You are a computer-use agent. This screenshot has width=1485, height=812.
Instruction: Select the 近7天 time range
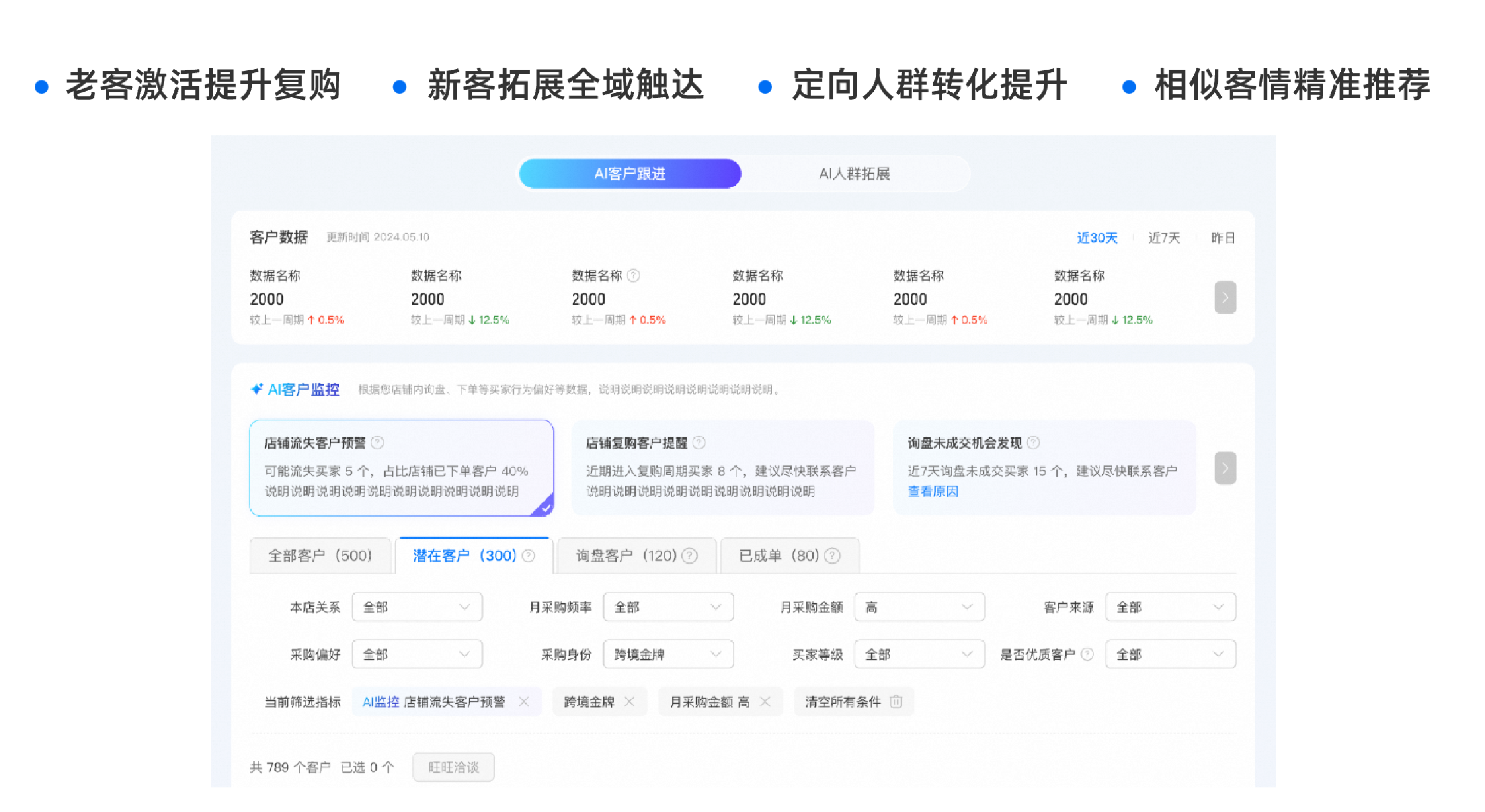click(1163, 238)
